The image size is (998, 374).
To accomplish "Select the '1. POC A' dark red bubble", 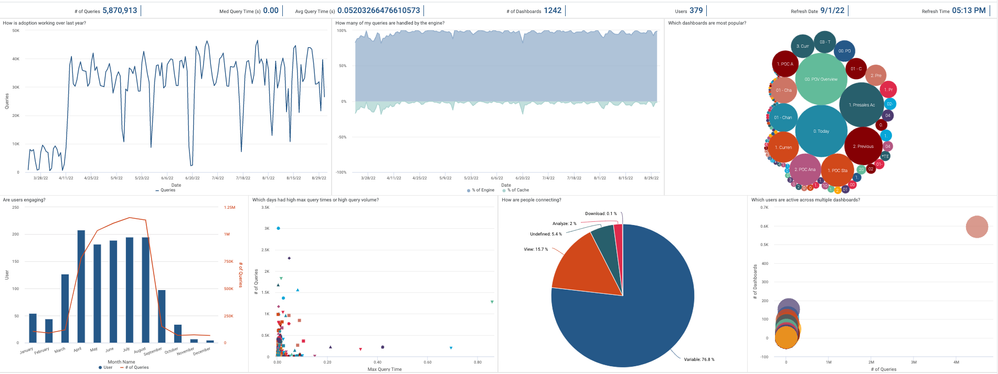I will click(x=785, y=64).
